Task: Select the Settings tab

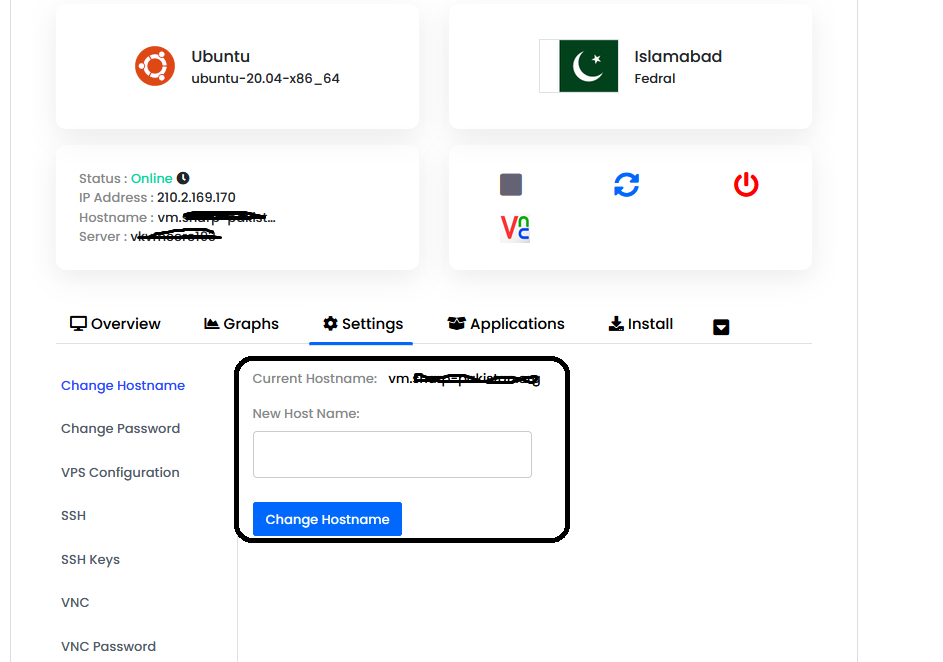Action: coord(363,324)
